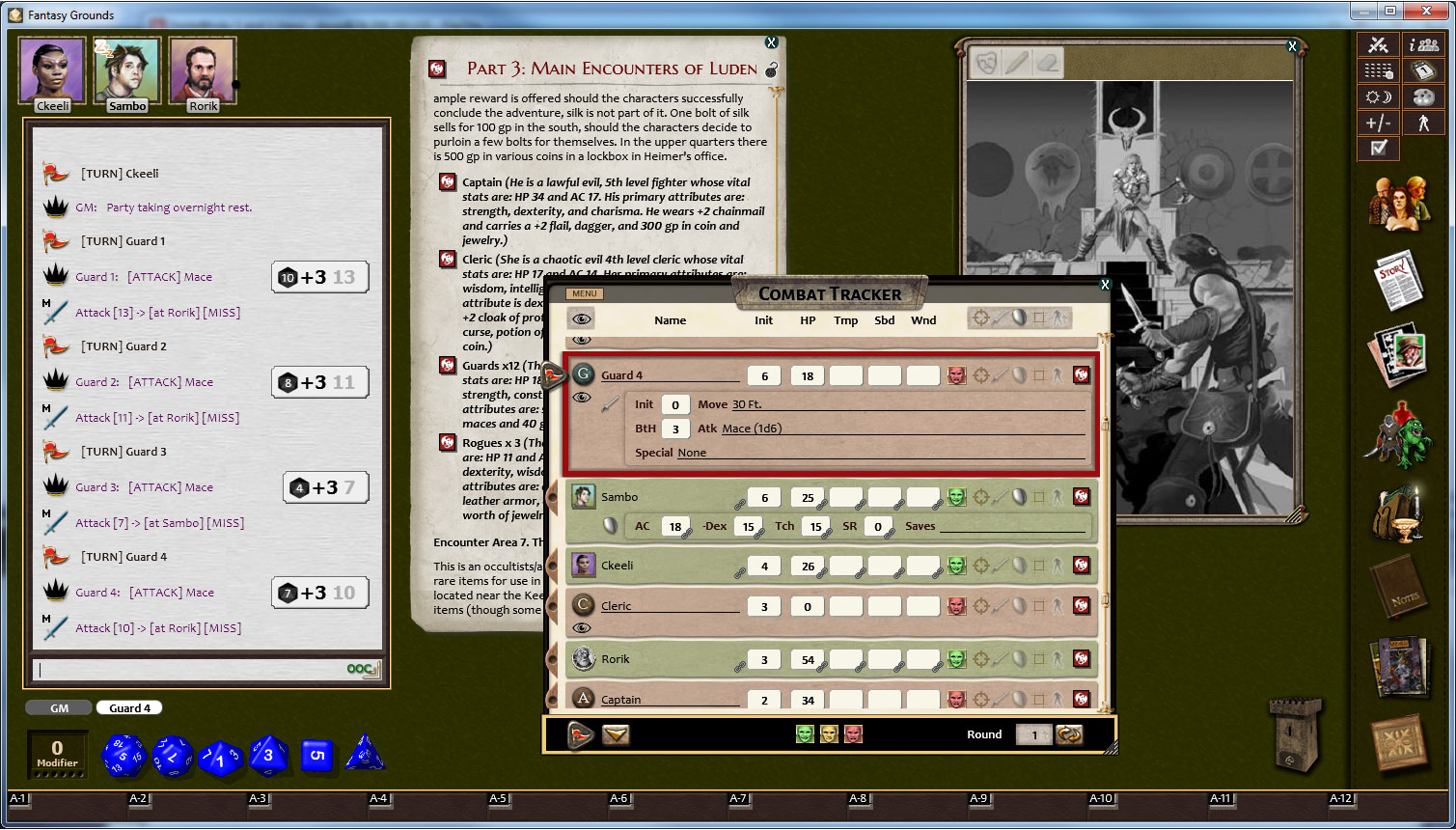Viewport: 1456px width, 830px height.
Task: Open the Characters sidebar icon
Action: coord(1398,202)
